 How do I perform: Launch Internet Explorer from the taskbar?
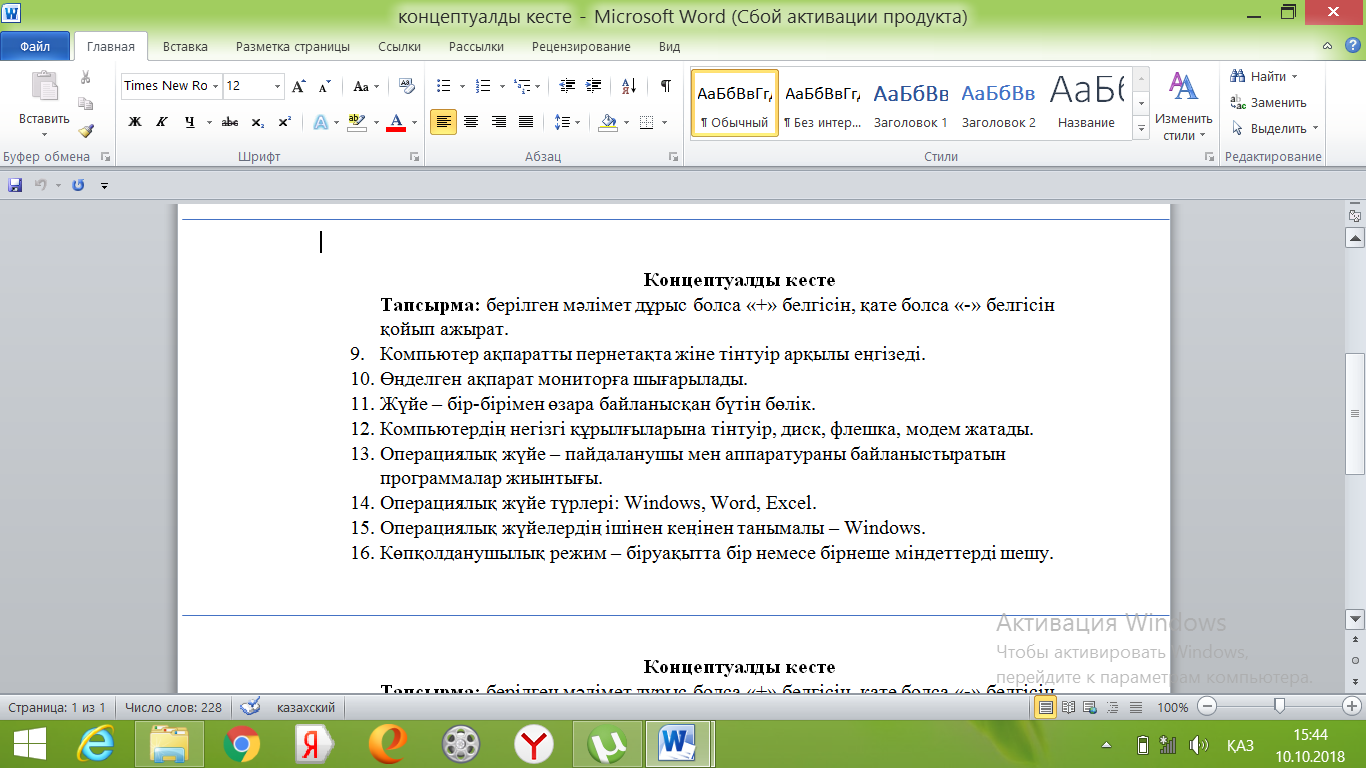coord(97,744)
